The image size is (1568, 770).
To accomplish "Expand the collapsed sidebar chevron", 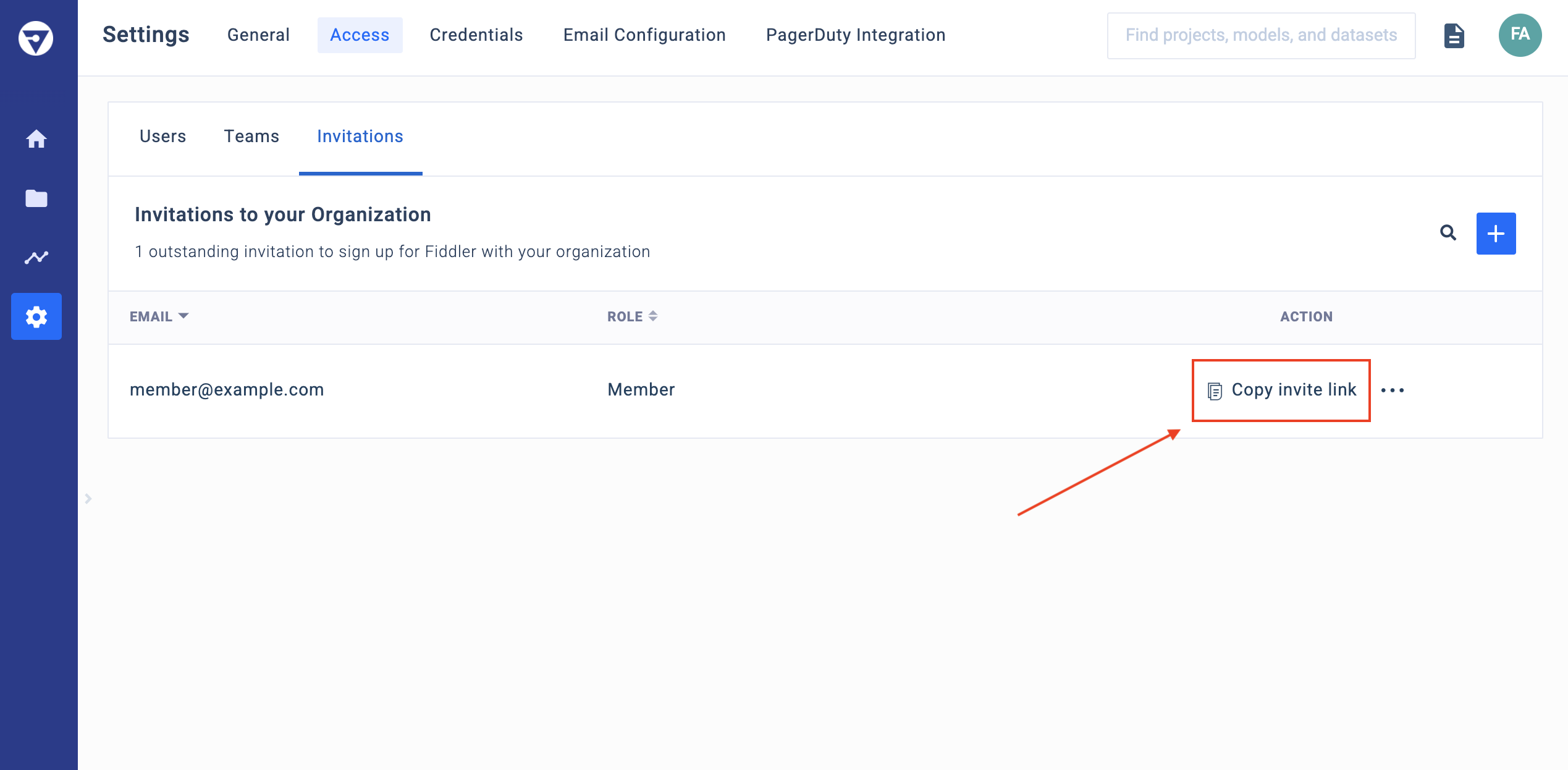I will (88, 498).
